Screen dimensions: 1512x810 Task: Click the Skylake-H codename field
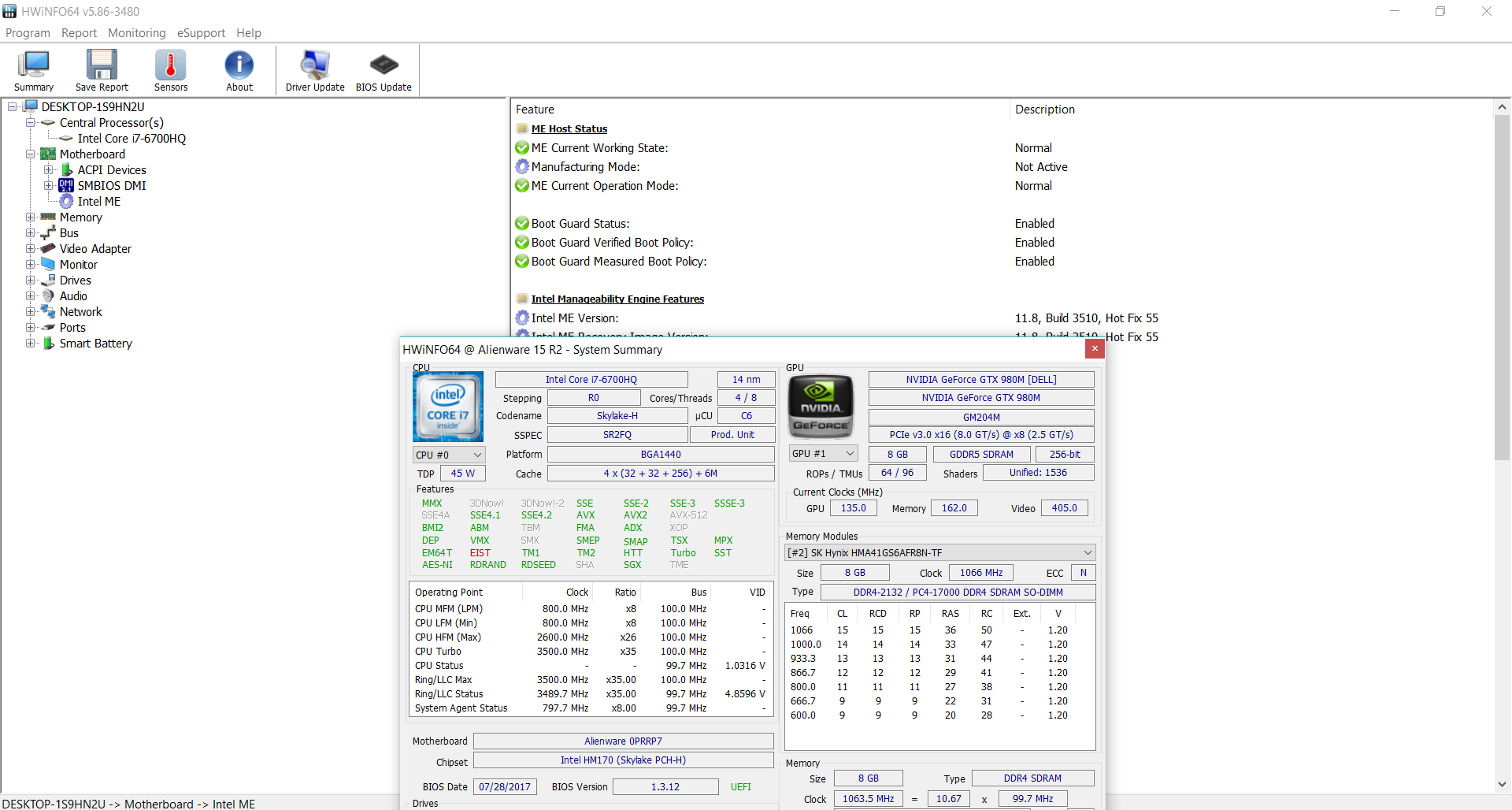point(617,416)
